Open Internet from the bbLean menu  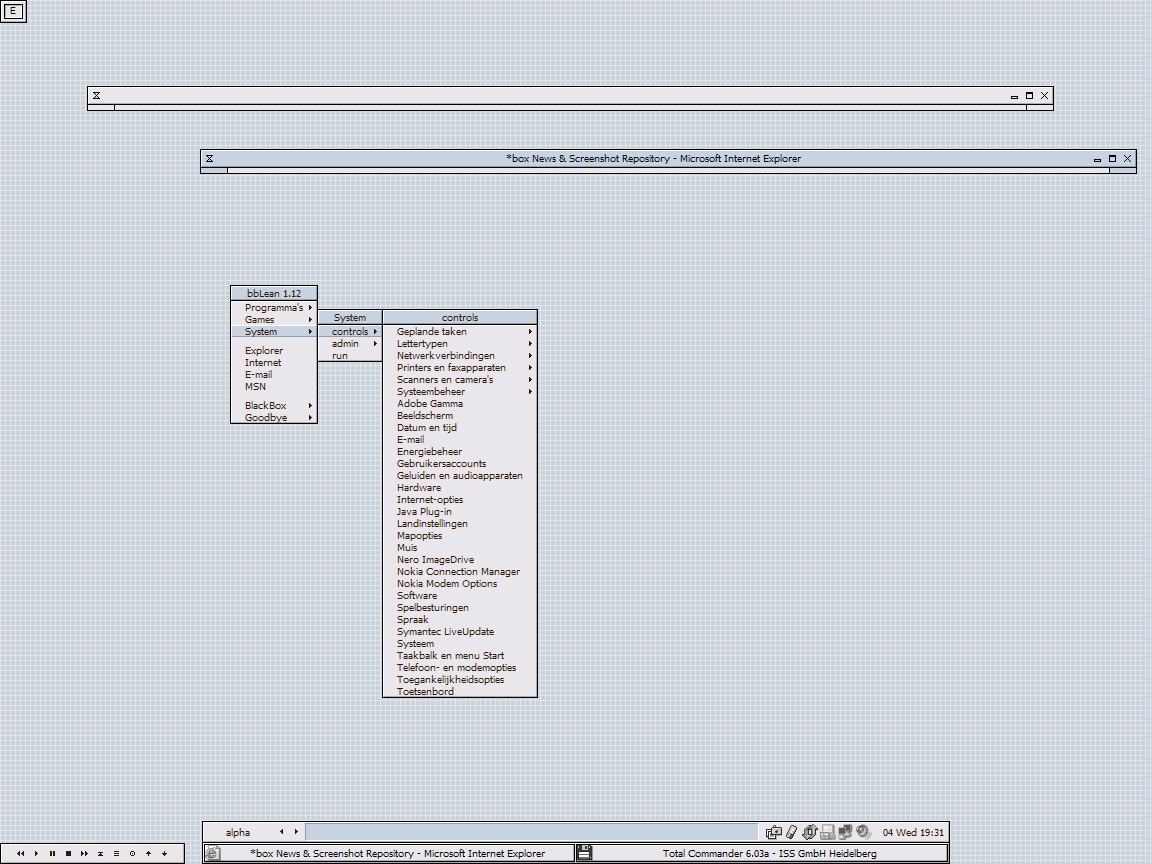(274, 362)
